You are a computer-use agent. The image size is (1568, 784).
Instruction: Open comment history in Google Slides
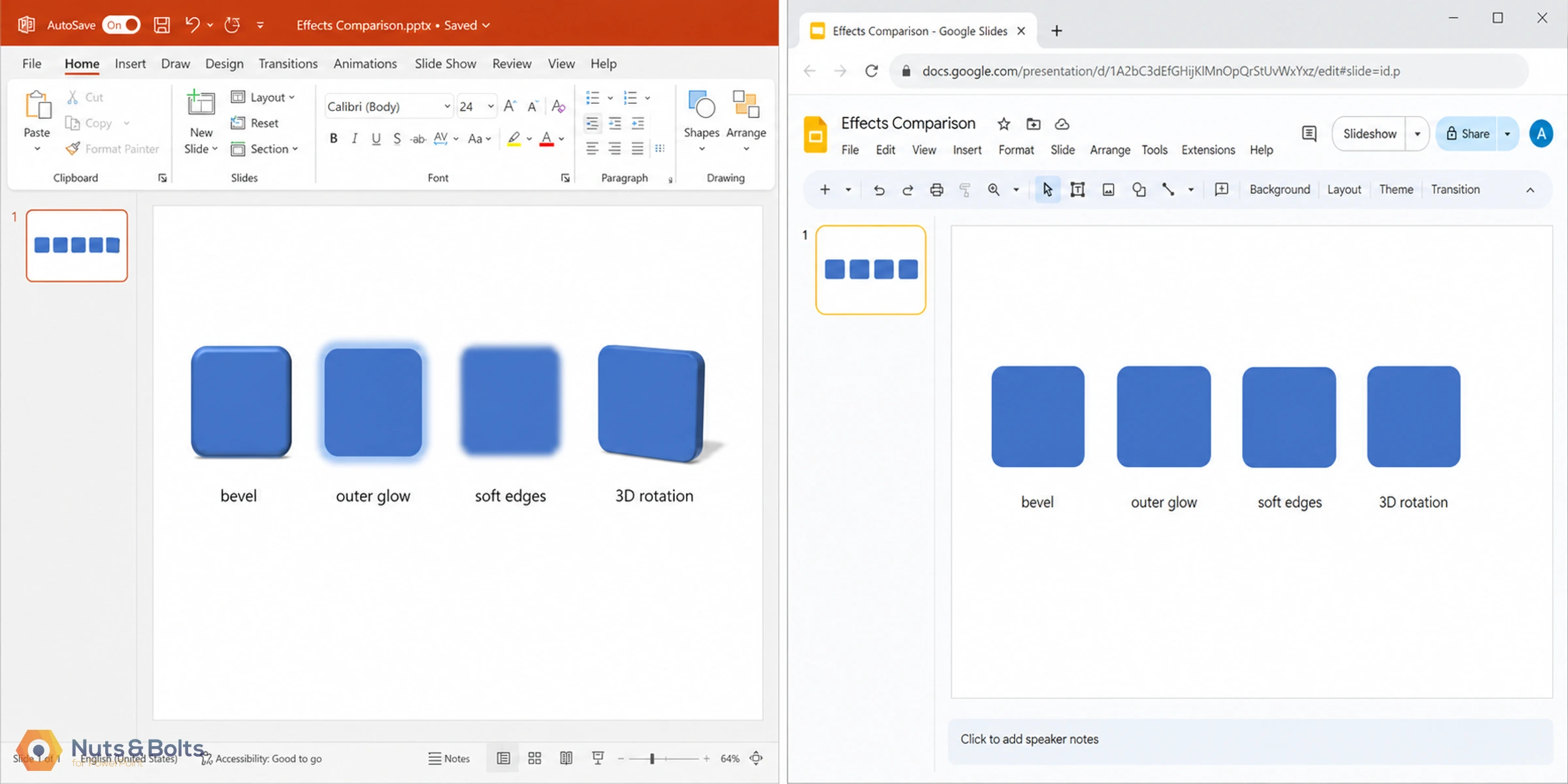tap(1309, 133)
